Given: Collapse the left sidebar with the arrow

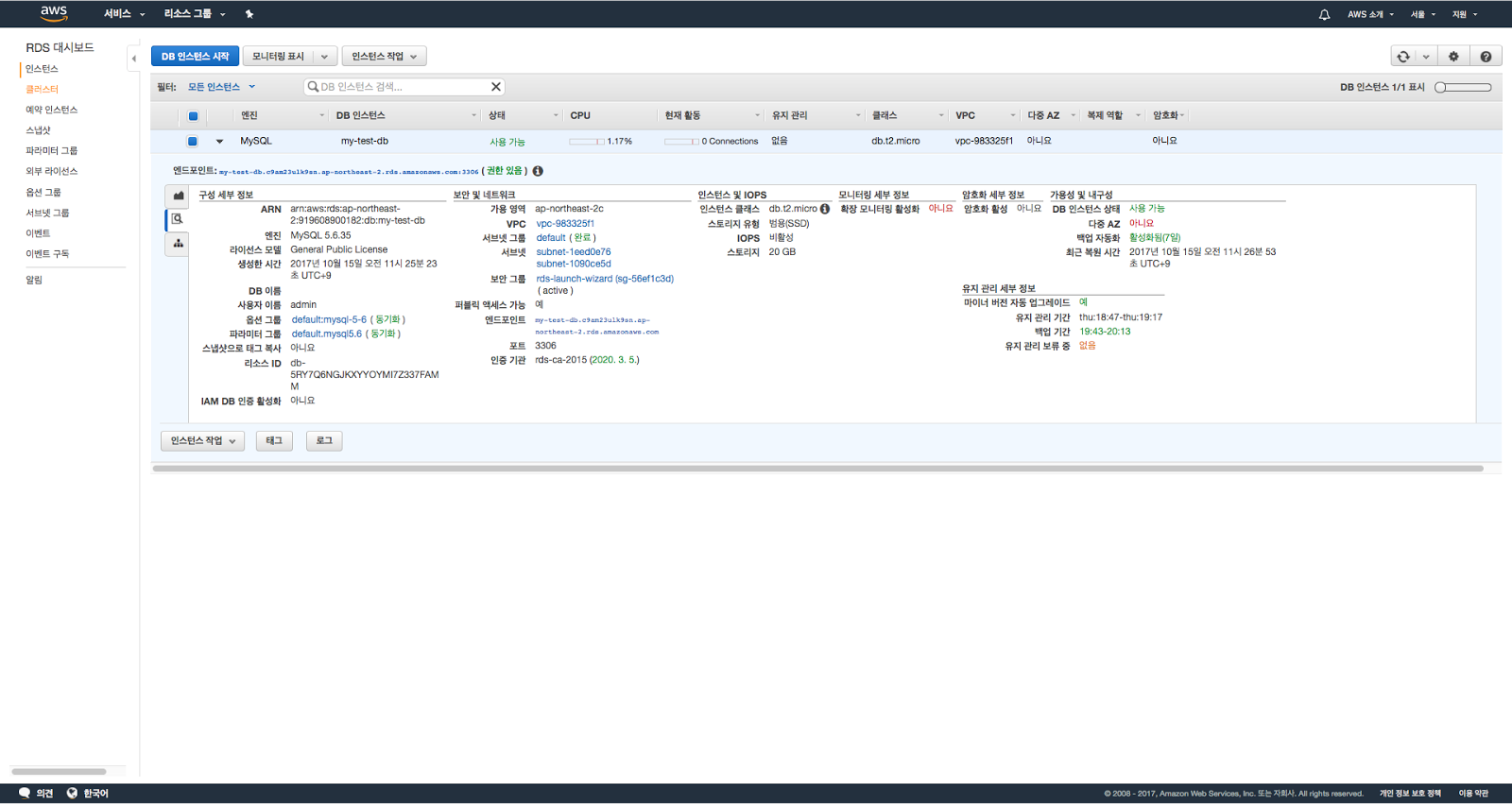Looking at the screenshot, I should tap(133, 59).
